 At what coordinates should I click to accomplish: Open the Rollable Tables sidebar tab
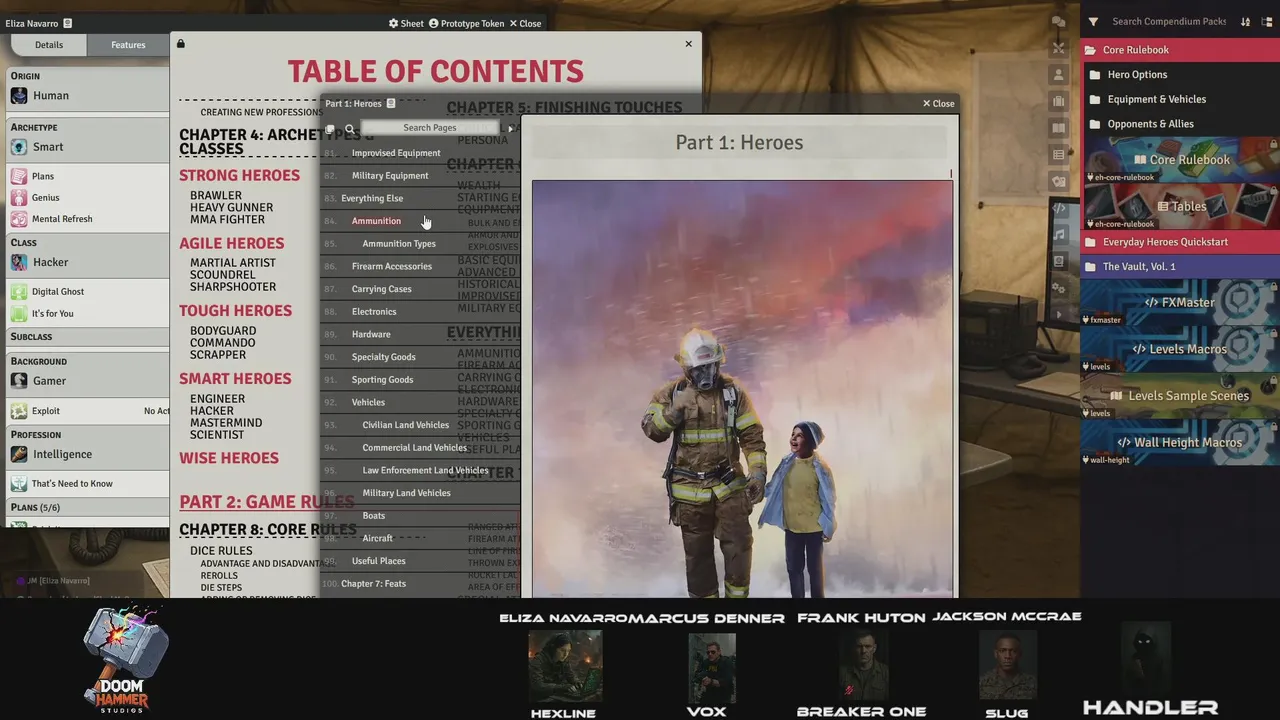(x=1058, y=155)
